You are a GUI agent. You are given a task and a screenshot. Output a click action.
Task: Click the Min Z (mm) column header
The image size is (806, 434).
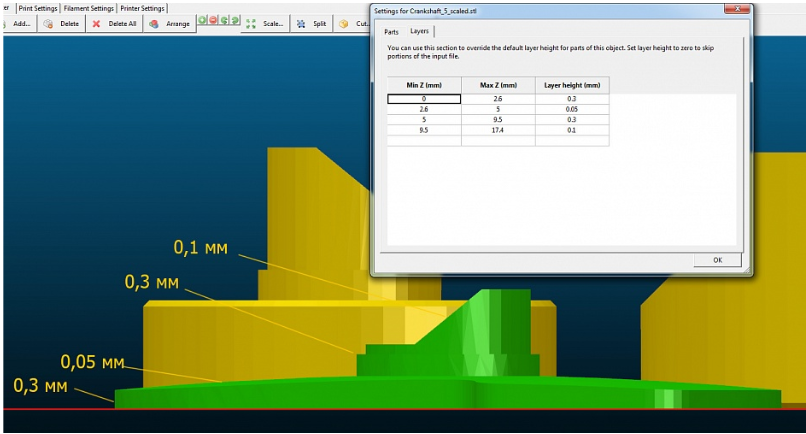[x=424, y=85]
